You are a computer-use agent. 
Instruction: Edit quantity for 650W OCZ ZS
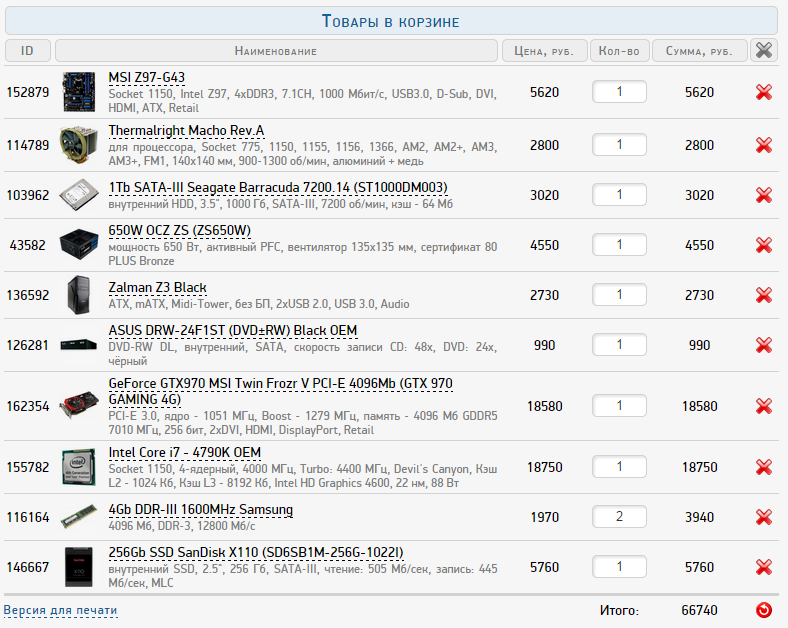(619, 245)
